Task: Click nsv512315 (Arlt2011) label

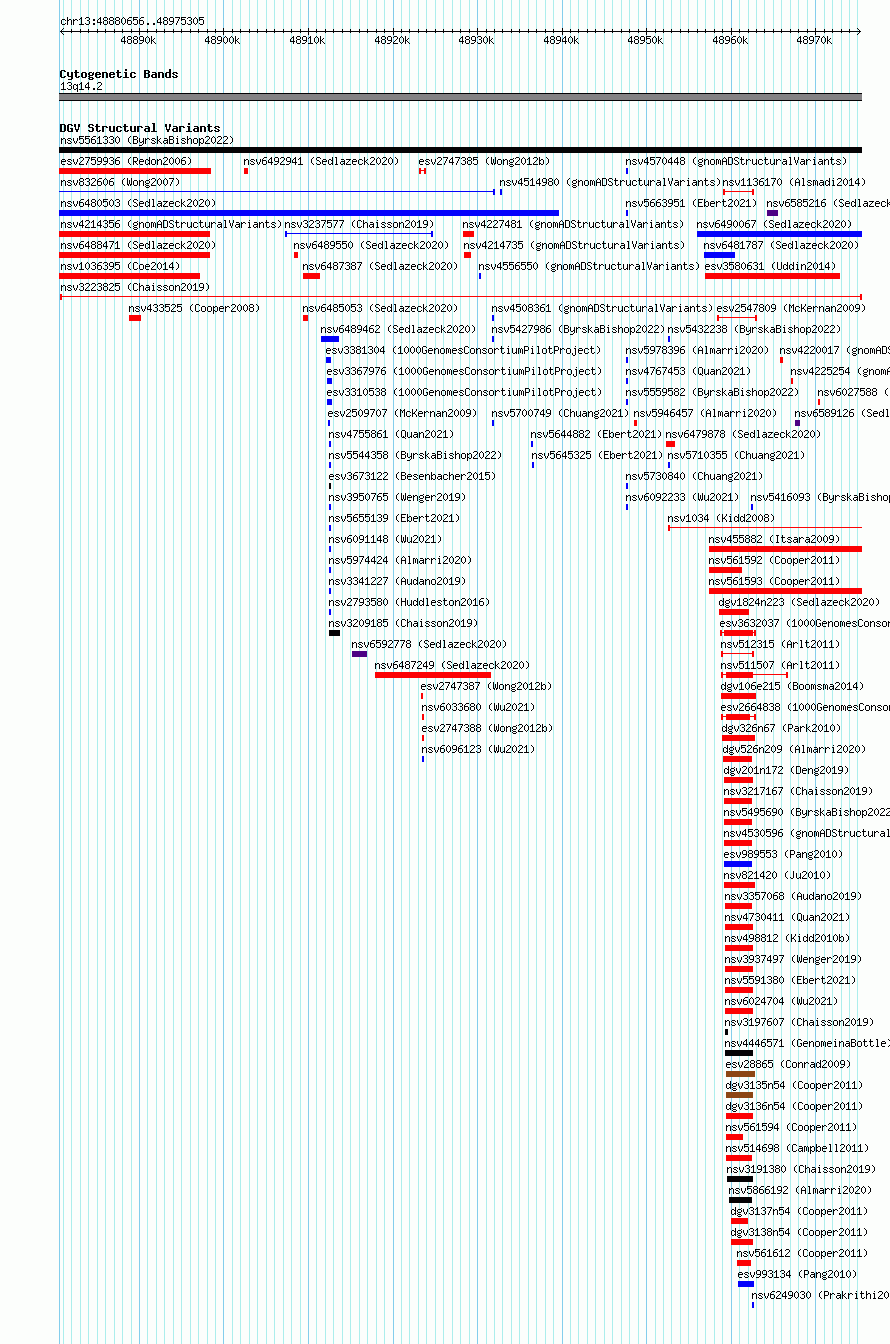Action: [781, 644]
